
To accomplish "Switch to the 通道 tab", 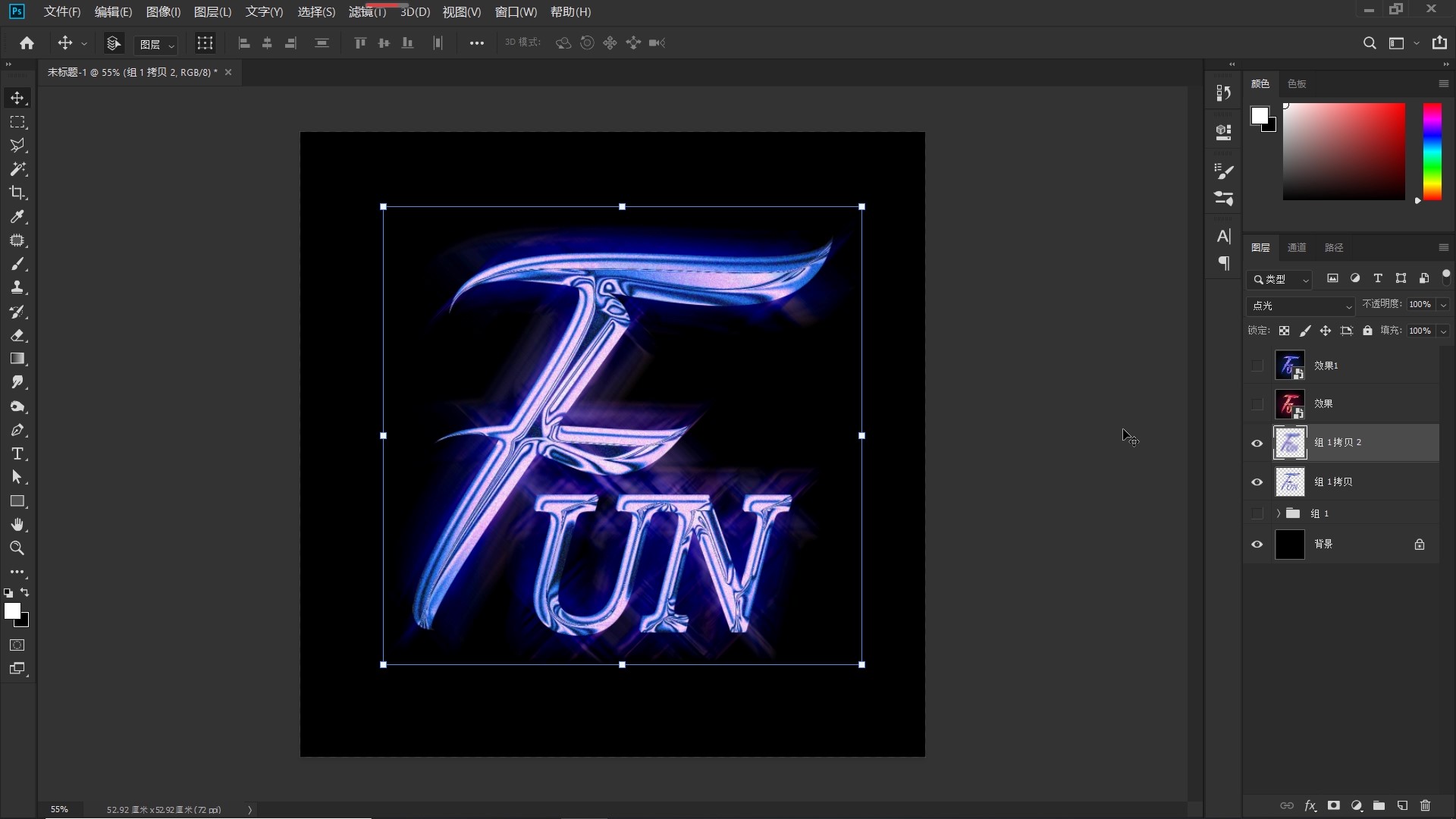I will pyautogui.click(x=1297, y=247).
